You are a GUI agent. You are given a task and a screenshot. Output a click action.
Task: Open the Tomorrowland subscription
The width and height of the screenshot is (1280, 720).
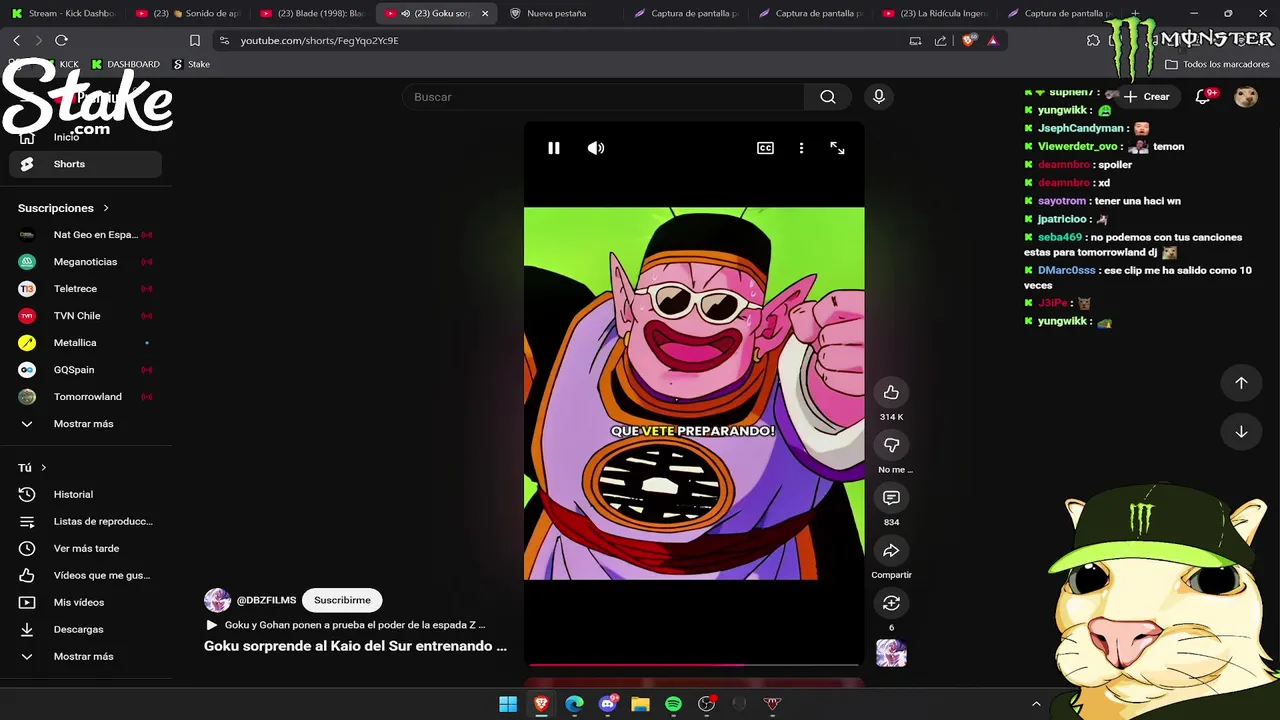85,397
